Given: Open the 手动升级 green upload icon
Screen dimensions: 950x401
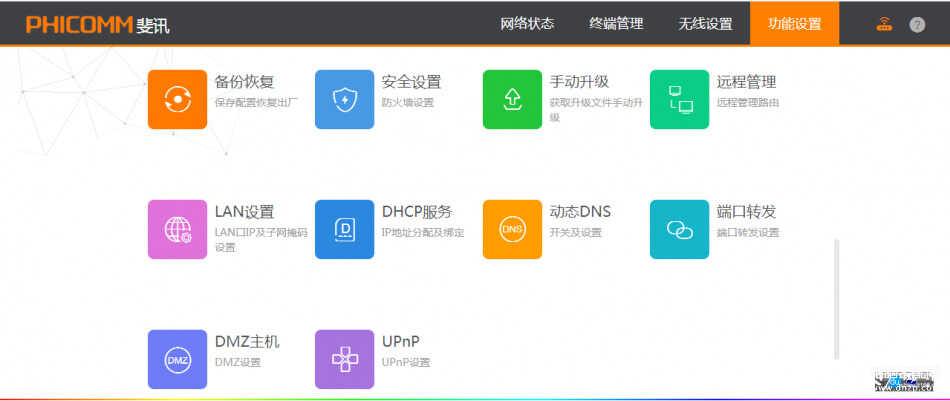Looking at the screenshot, I should click(512, 99).
